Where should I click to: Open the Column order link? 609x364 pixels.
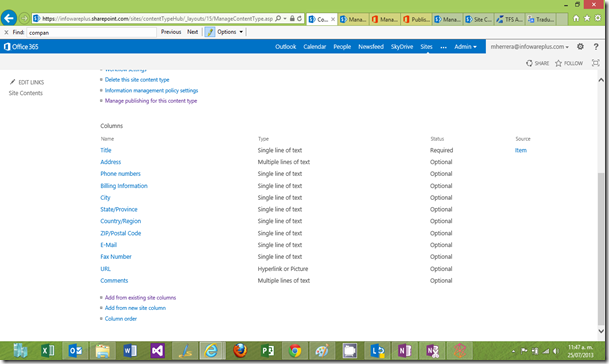[x=120, y=319]
